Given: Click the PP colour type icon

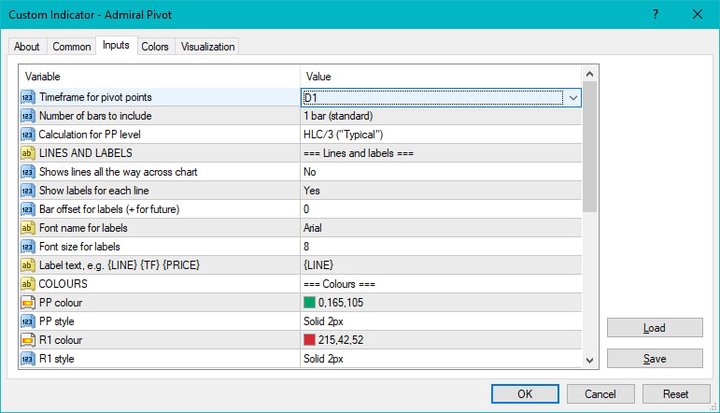Looking at the screenshot, I should click(x=28, y=303).
